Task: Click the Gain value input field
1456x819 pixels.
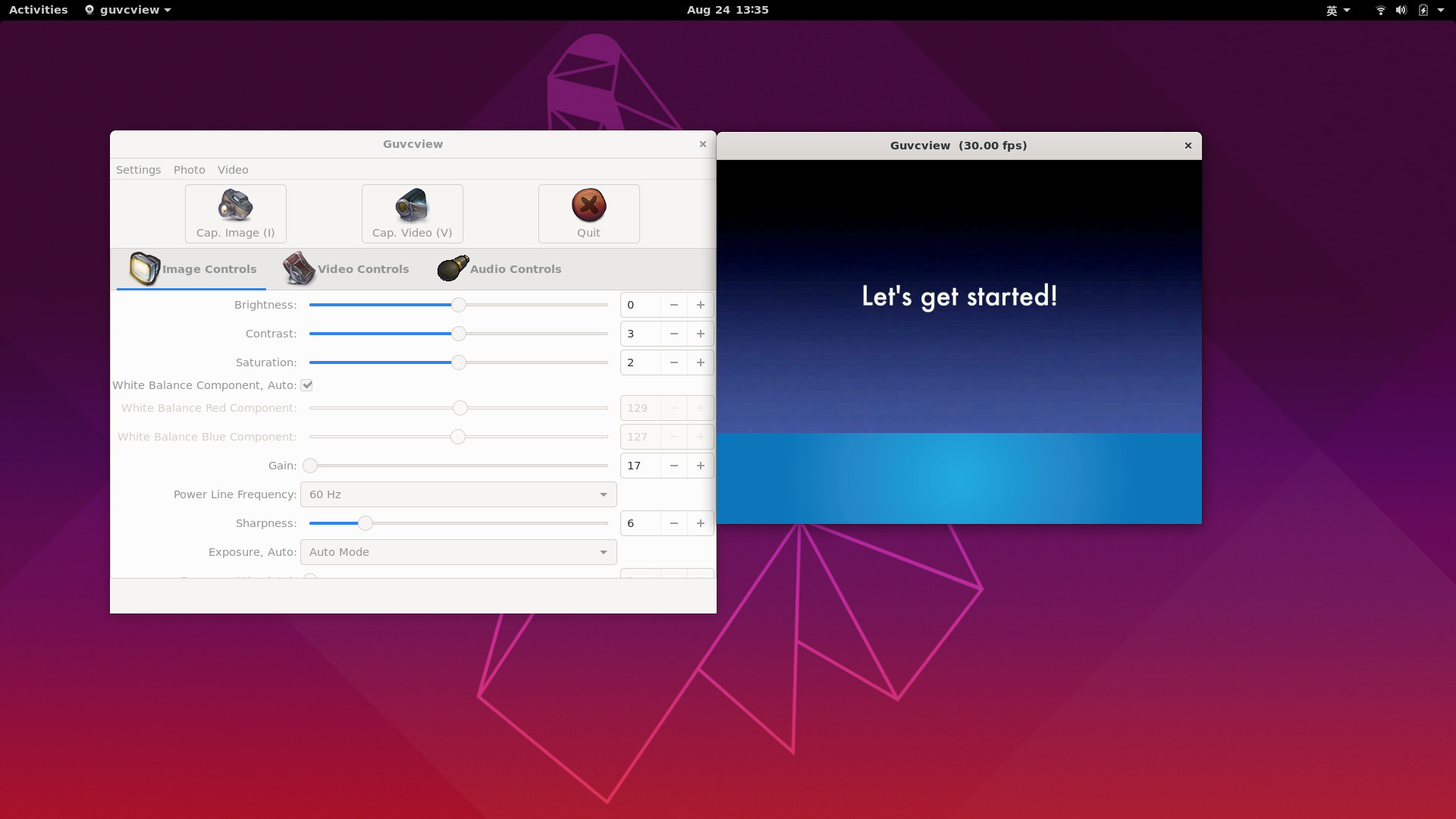Action: point(639,466)
